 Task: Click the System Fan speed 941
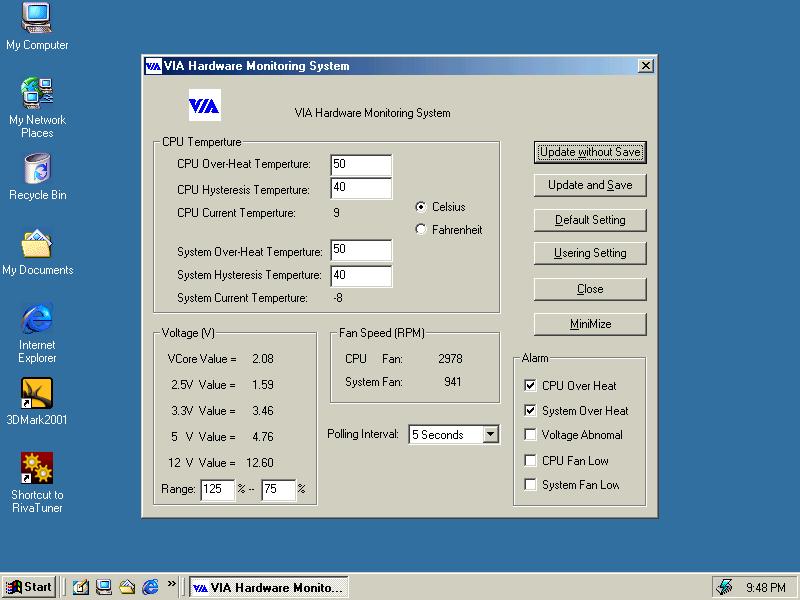(x=453, y=382)
